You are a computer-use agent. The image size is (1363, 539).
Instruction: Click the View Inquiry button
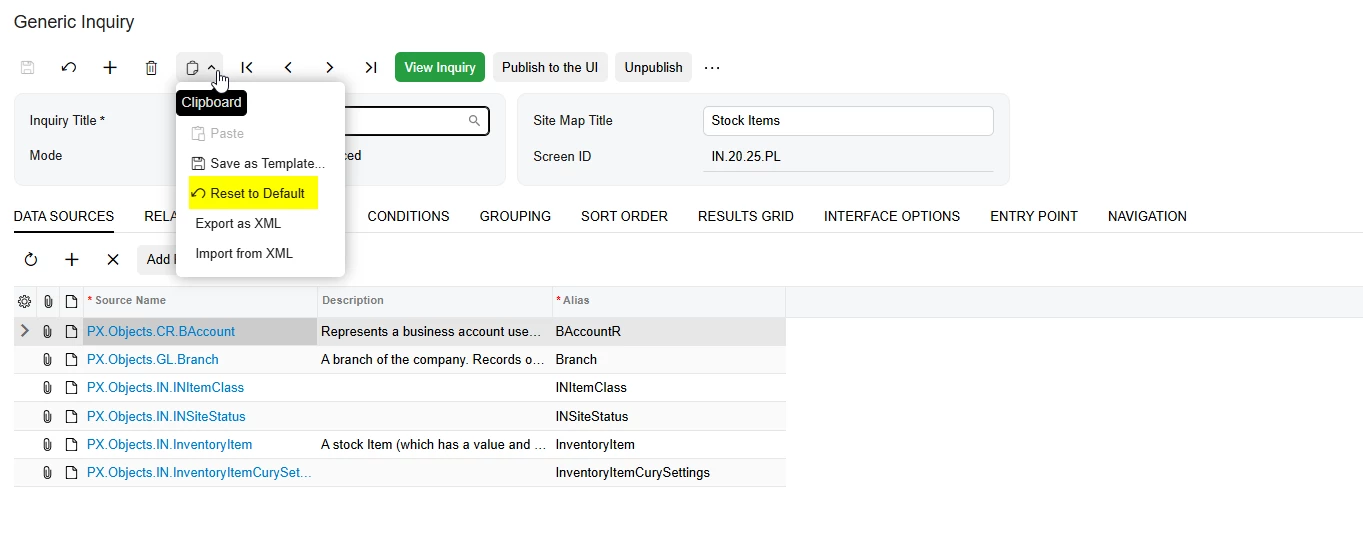(x=440, y=67)
